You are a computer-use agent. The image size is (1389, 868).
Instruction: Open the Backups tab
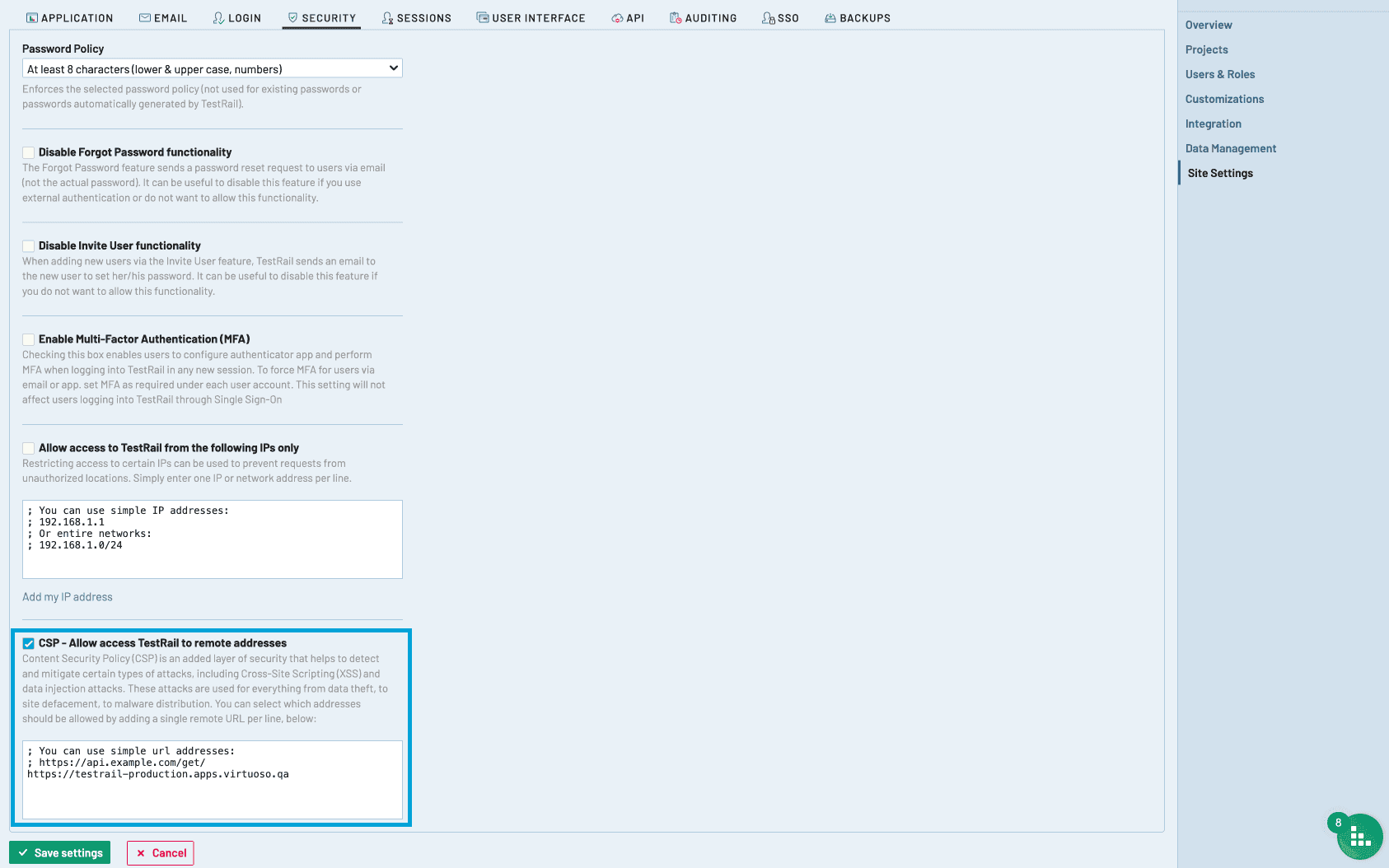click(x=858, y=18)
